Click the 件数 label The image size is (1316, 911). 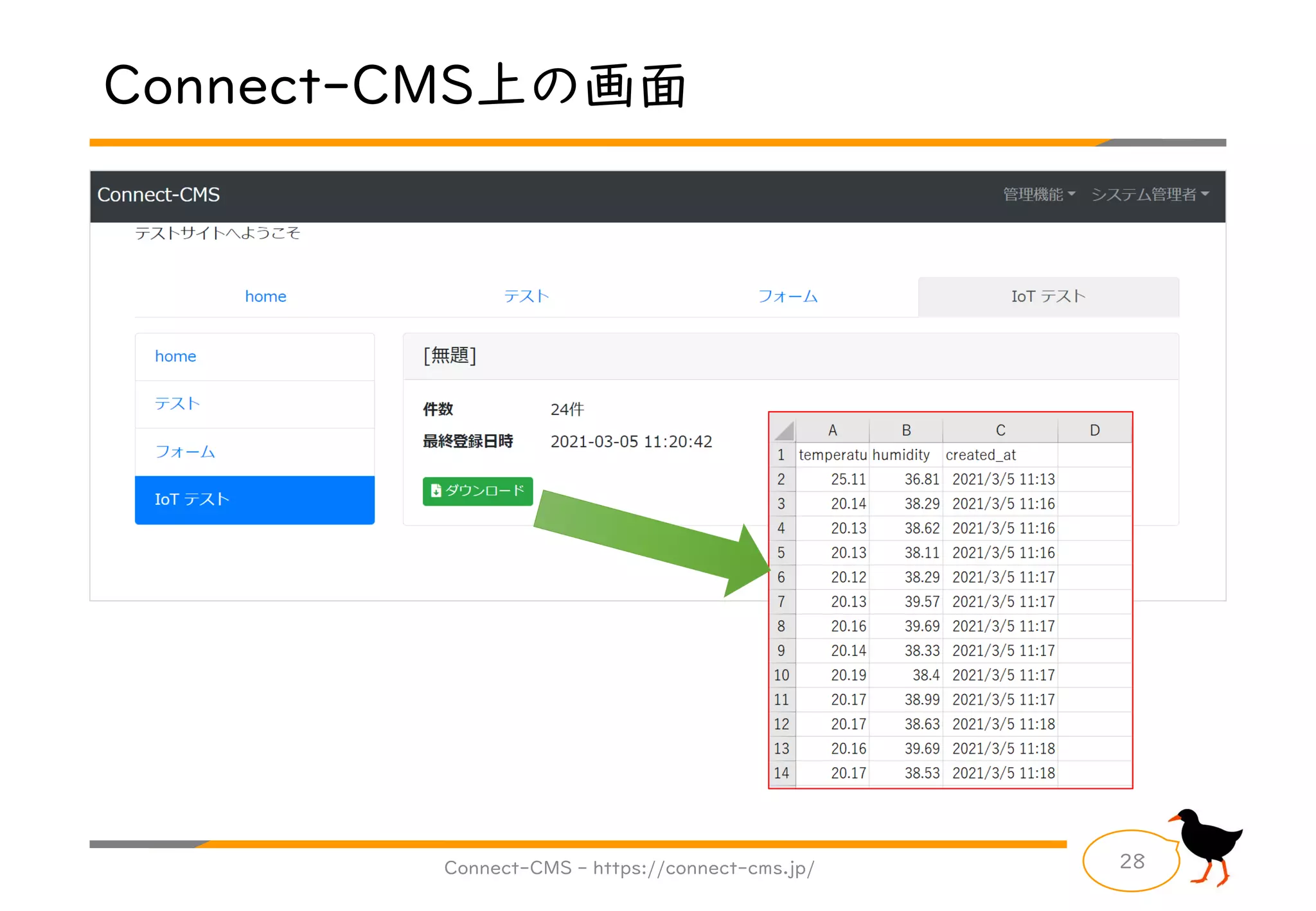pos(438,409)
